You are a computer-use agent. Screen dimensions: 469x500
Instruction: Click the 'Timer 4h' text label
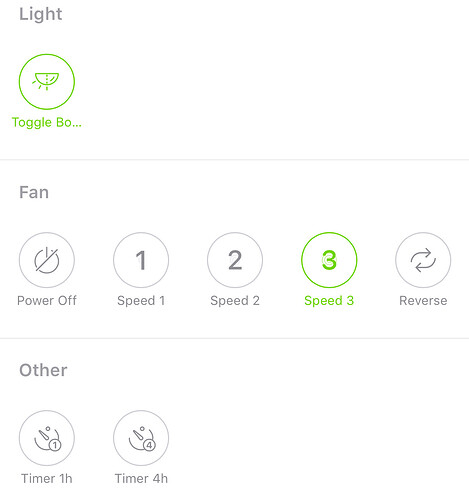(141, 479)
